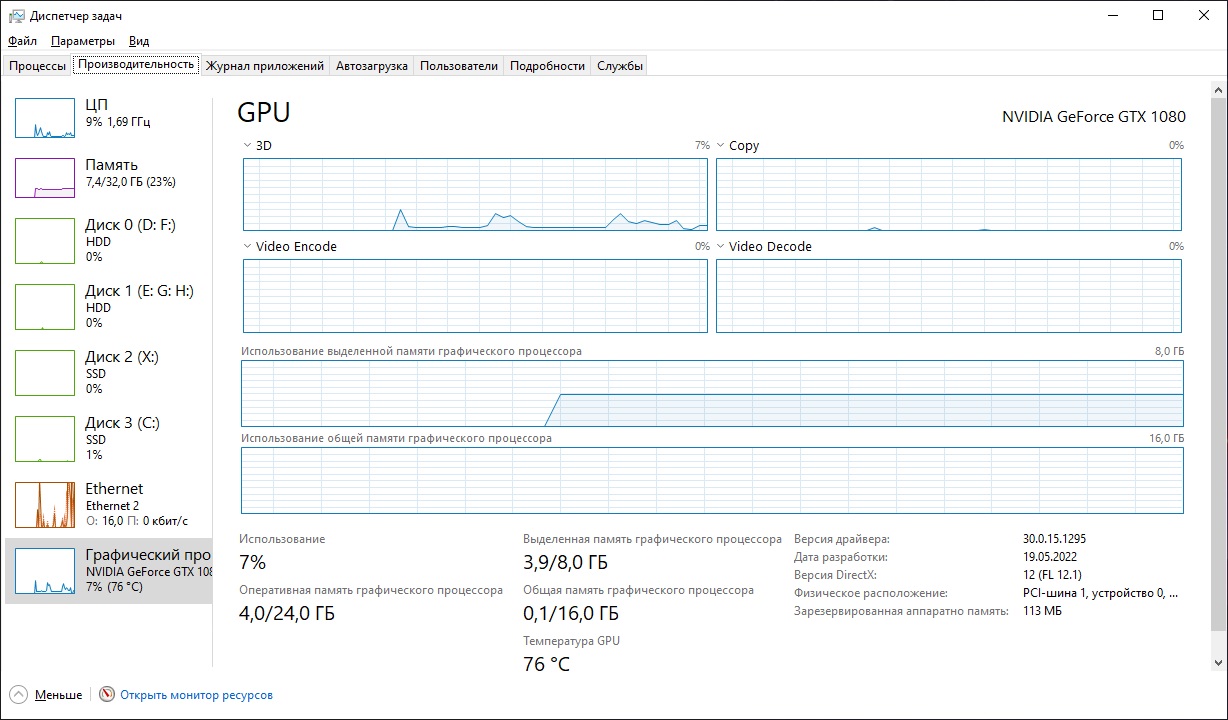This screenshot has height=720, width=1228.
Task: Open the 3D graph engine dropdown
Action: [248, 146]
